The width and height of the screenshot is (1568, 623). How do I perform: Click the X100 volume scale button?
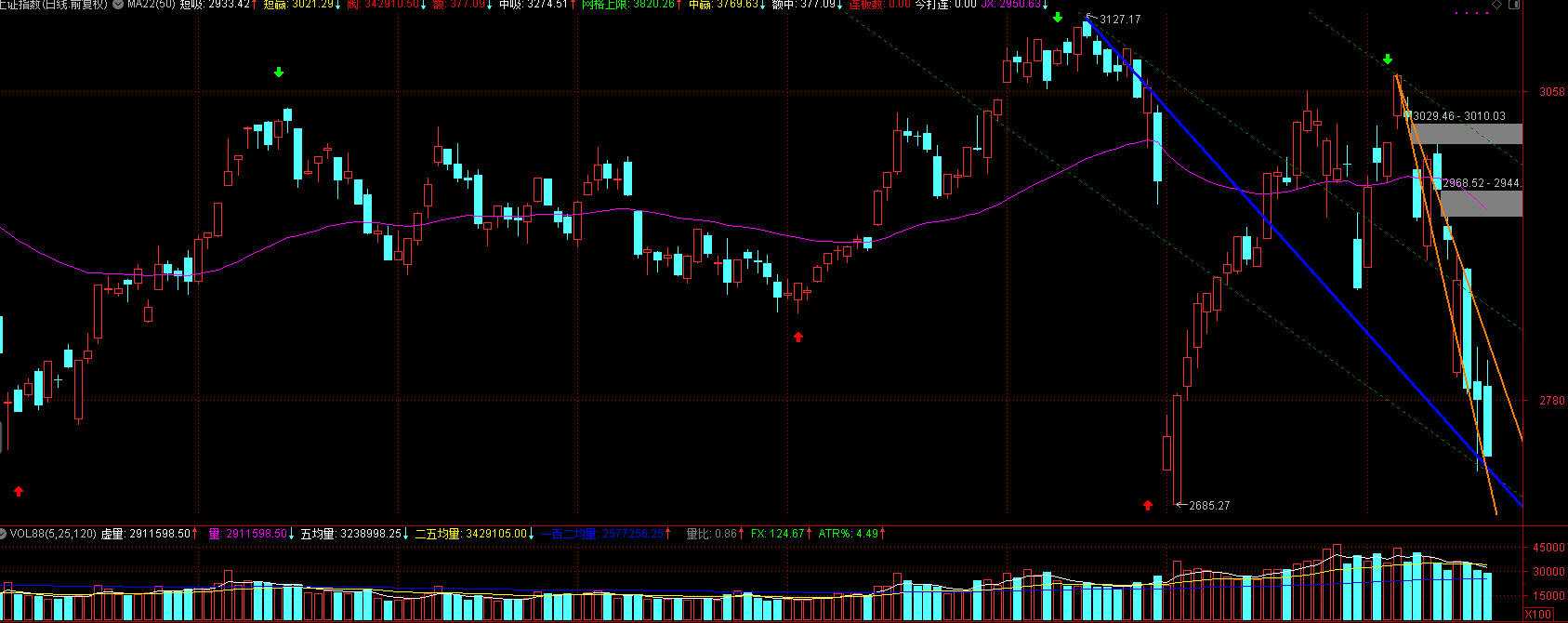(x=1538, y=614)
